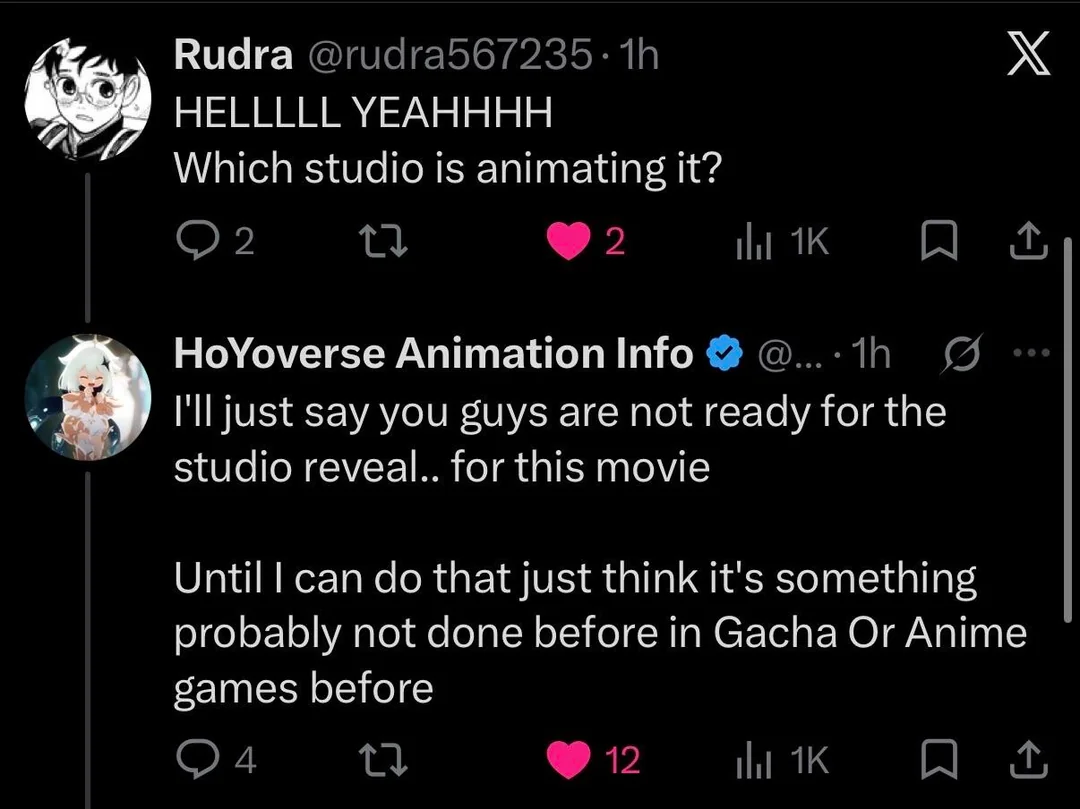
Task: Open the @rudra567235 handle link
Action: 450,54
